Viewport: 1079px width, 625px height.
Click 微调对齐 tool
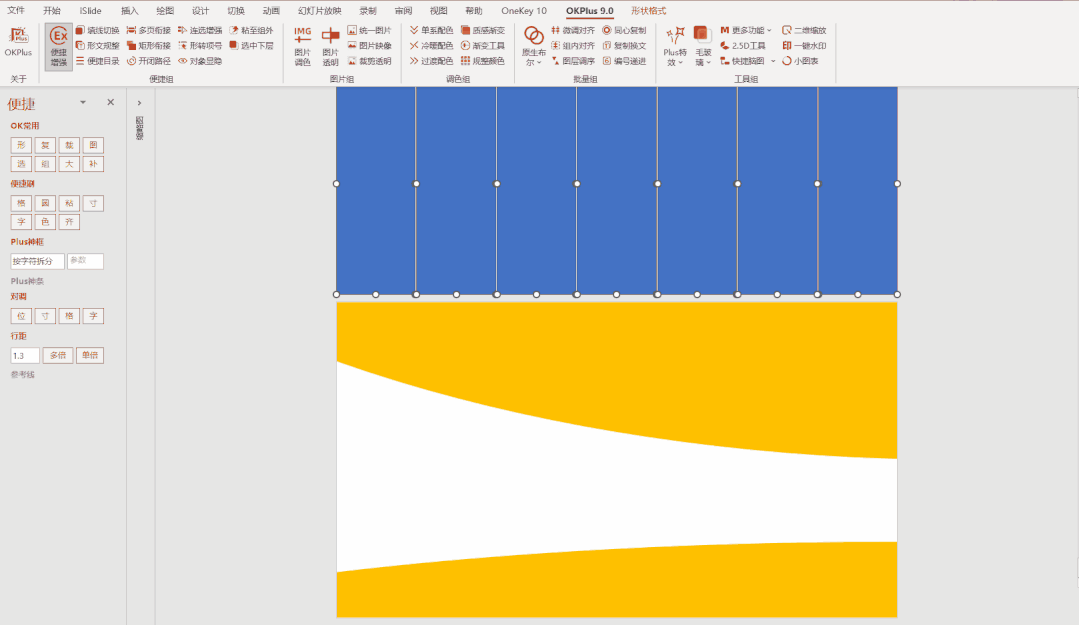click(573, 30)
